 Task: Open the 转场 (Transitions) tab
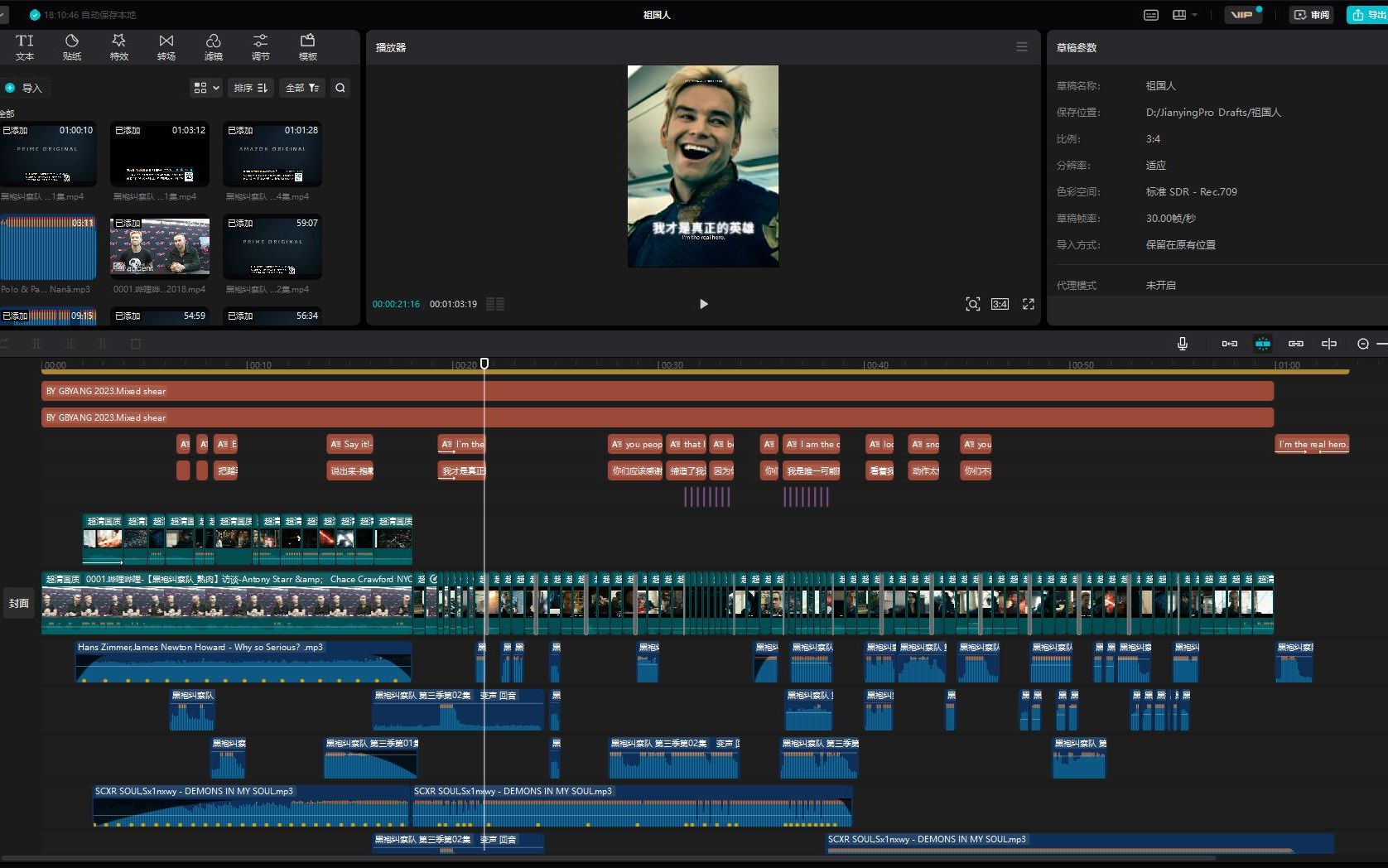tap(166, 47)
